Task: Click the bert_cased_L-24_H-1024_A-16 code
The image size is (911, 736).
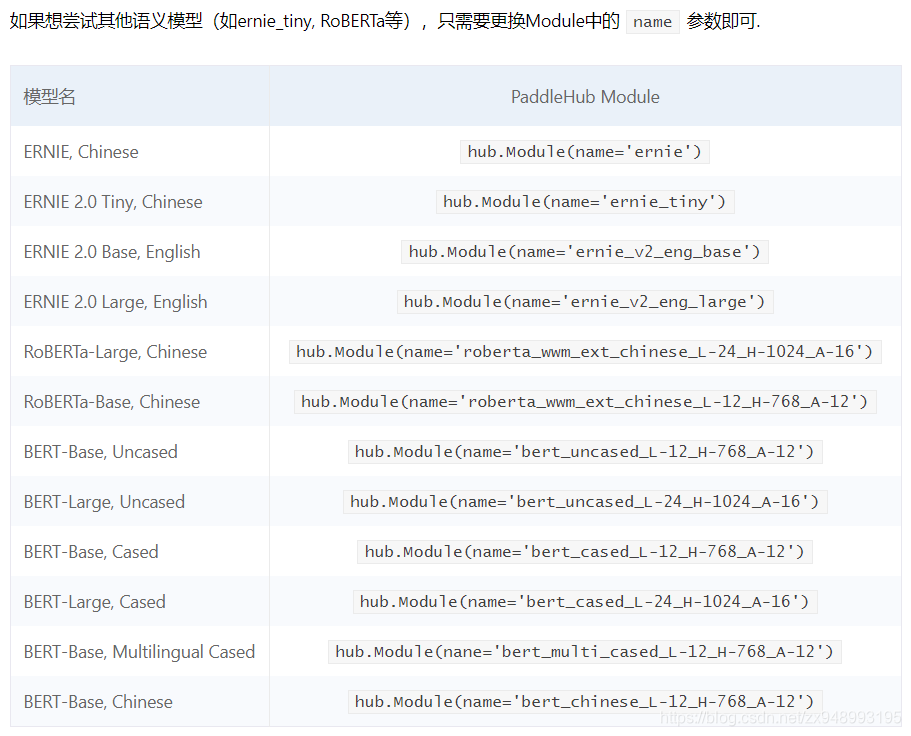Action: (585, 602)
